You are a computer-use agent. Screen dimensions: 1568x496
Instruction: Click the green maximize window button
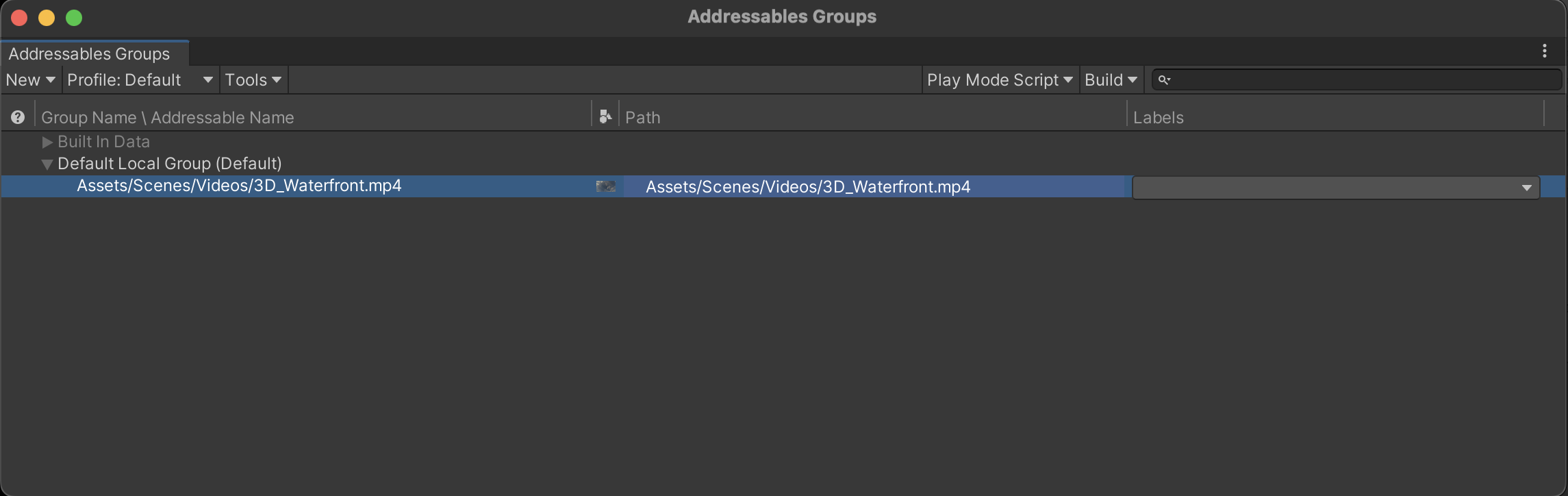point(74,18)
